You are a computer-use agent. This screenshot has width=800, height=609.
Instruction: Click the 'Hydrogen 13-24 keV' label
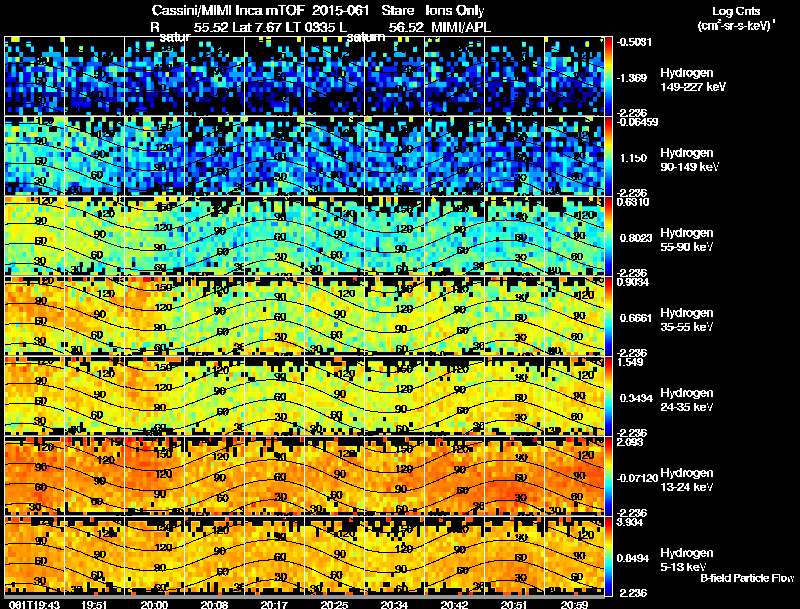click(x=687, y=480)
